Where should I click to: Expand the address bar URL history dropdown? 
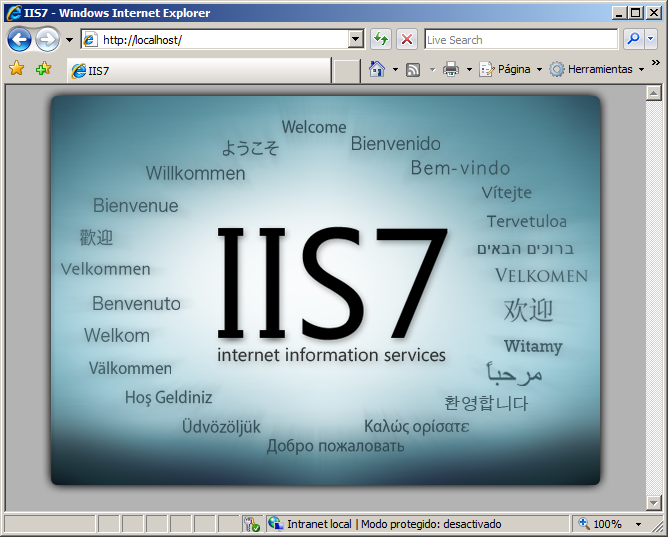point(355,40)
